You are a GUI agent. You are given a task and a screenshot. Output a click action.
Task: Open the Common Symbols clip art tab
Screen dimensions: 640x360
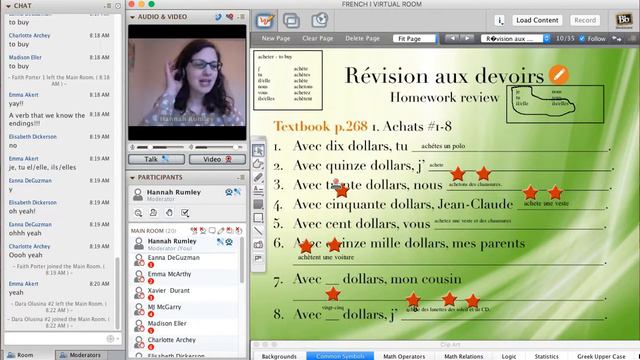(x=340, y=356)
